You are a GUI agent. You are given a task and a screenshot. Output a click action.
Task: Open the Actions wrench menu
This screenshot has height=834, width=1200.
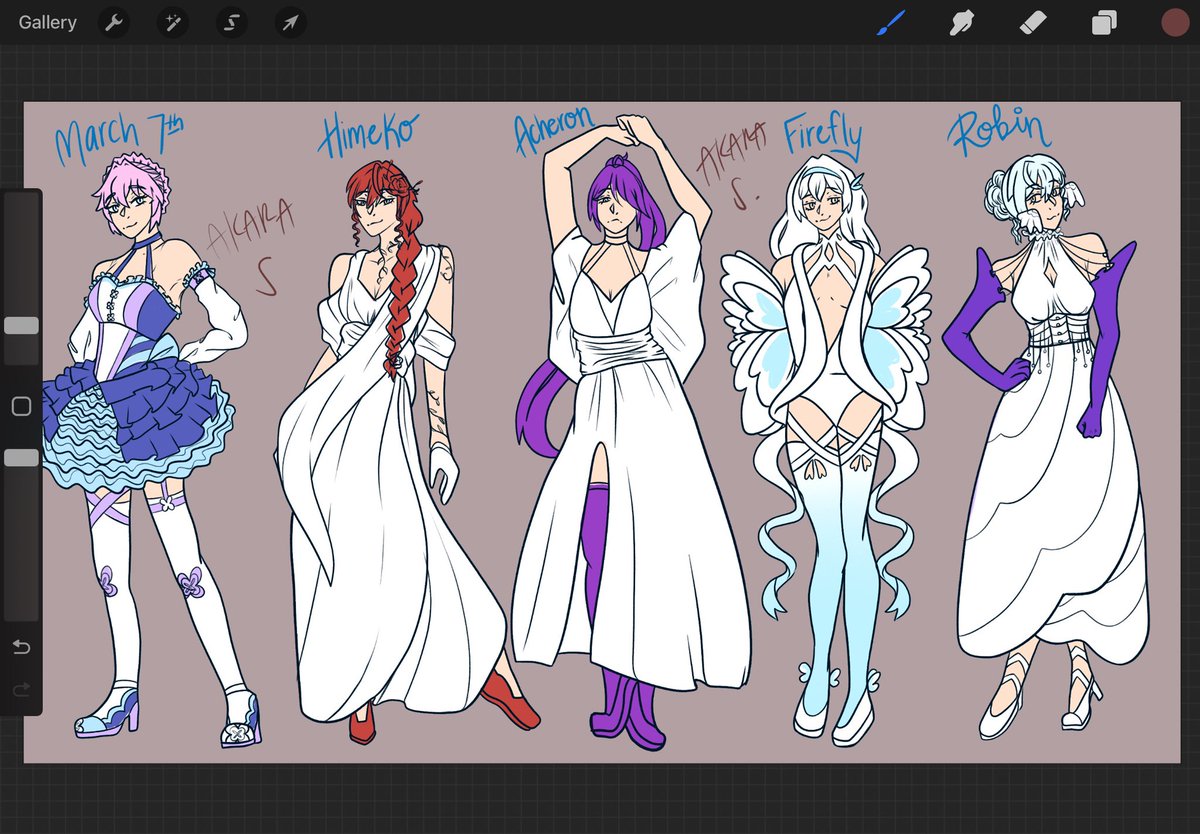114,23
